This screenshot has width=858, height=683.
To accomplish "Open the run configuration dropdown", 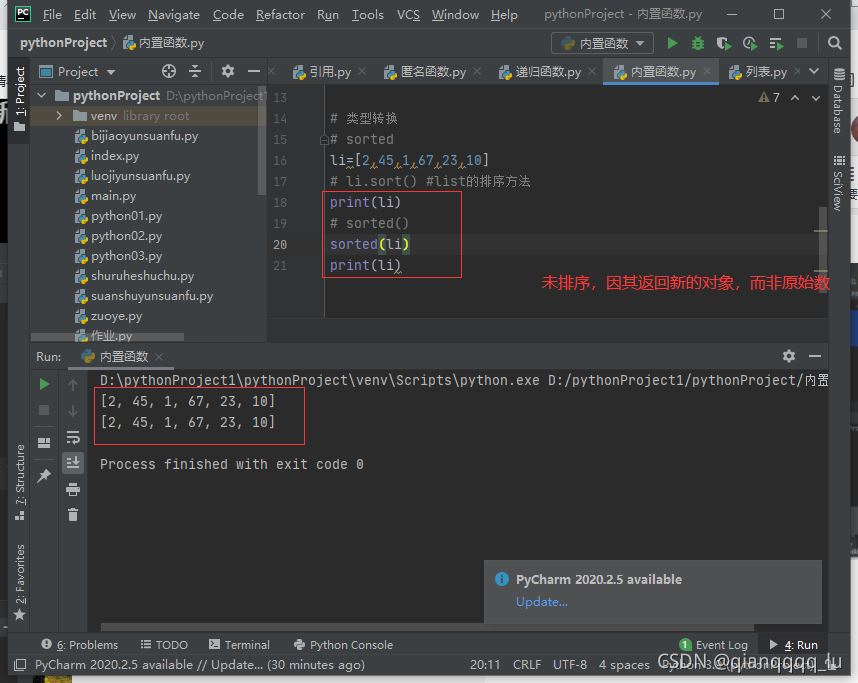I will point(602,43).
